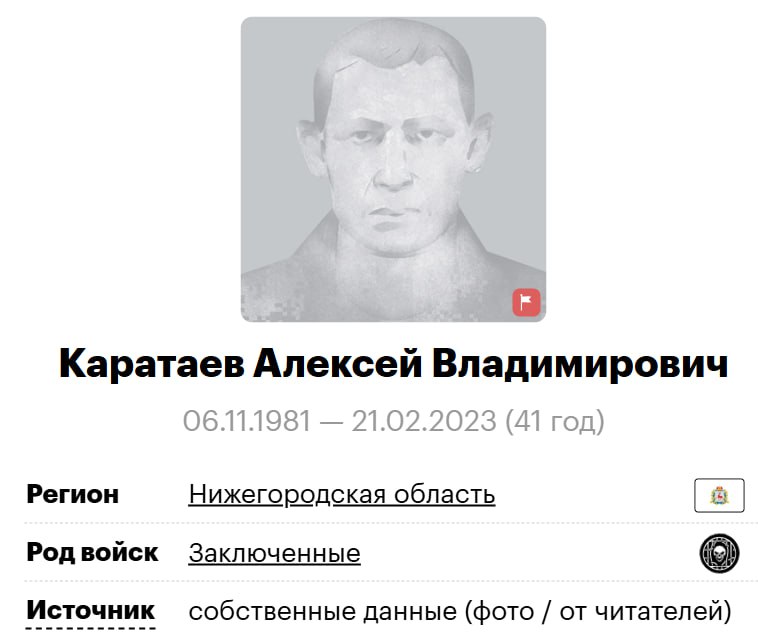This screenshot has width=758, height=638.
Task: Select the birth date 06.11.1981
Action: (247, 421)
